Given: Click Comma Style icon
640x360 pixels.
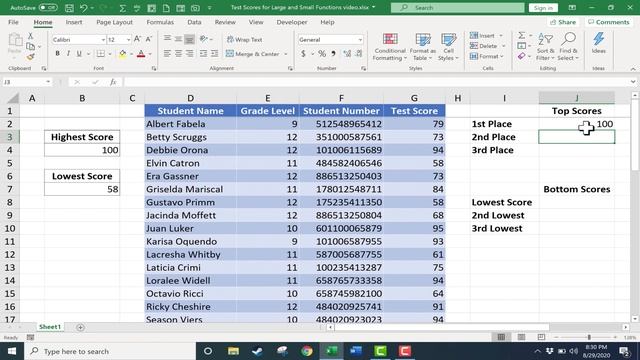Looking at the screenshot, I should pos(333,53).
